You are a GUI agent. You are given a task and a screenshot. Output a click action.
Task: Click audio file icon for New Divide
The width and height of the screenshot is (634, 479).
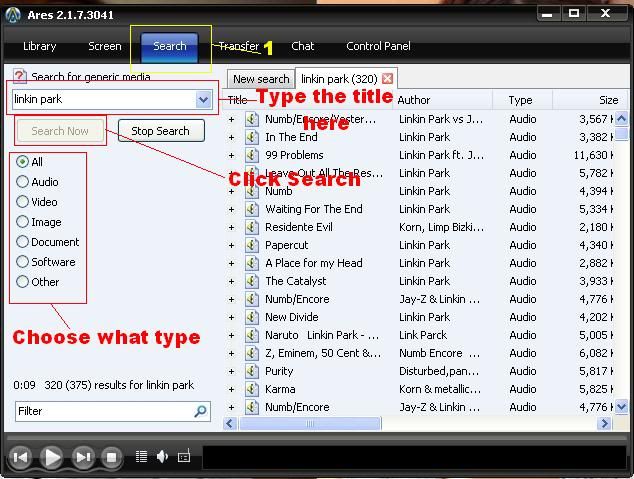coord(251,317)
